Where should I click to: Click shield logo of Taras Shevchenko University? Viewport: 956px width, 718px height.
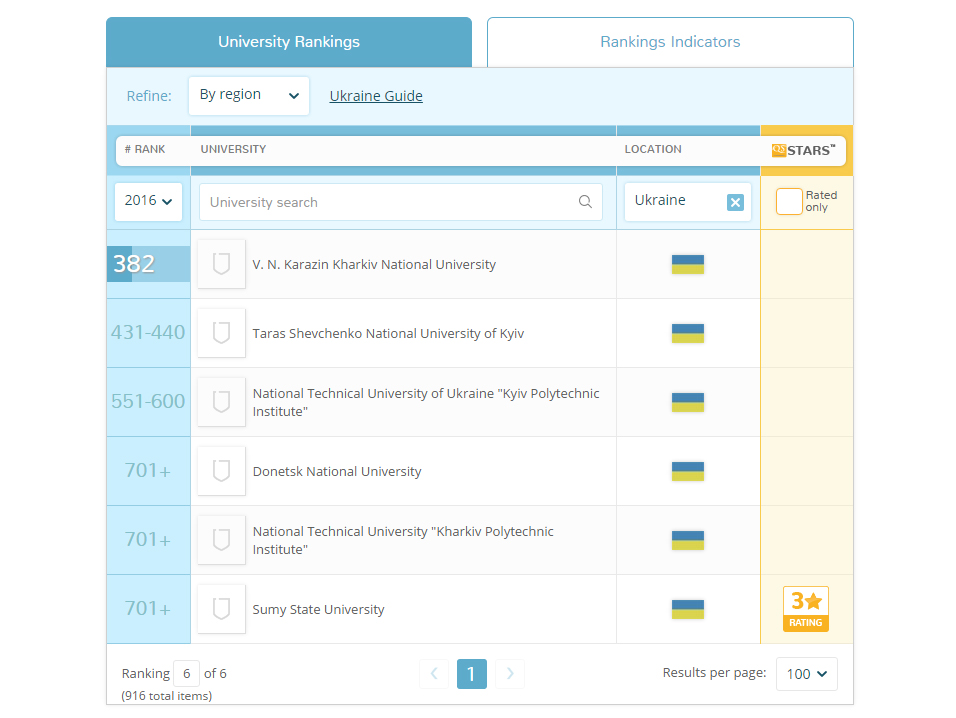tap(221, 333)
